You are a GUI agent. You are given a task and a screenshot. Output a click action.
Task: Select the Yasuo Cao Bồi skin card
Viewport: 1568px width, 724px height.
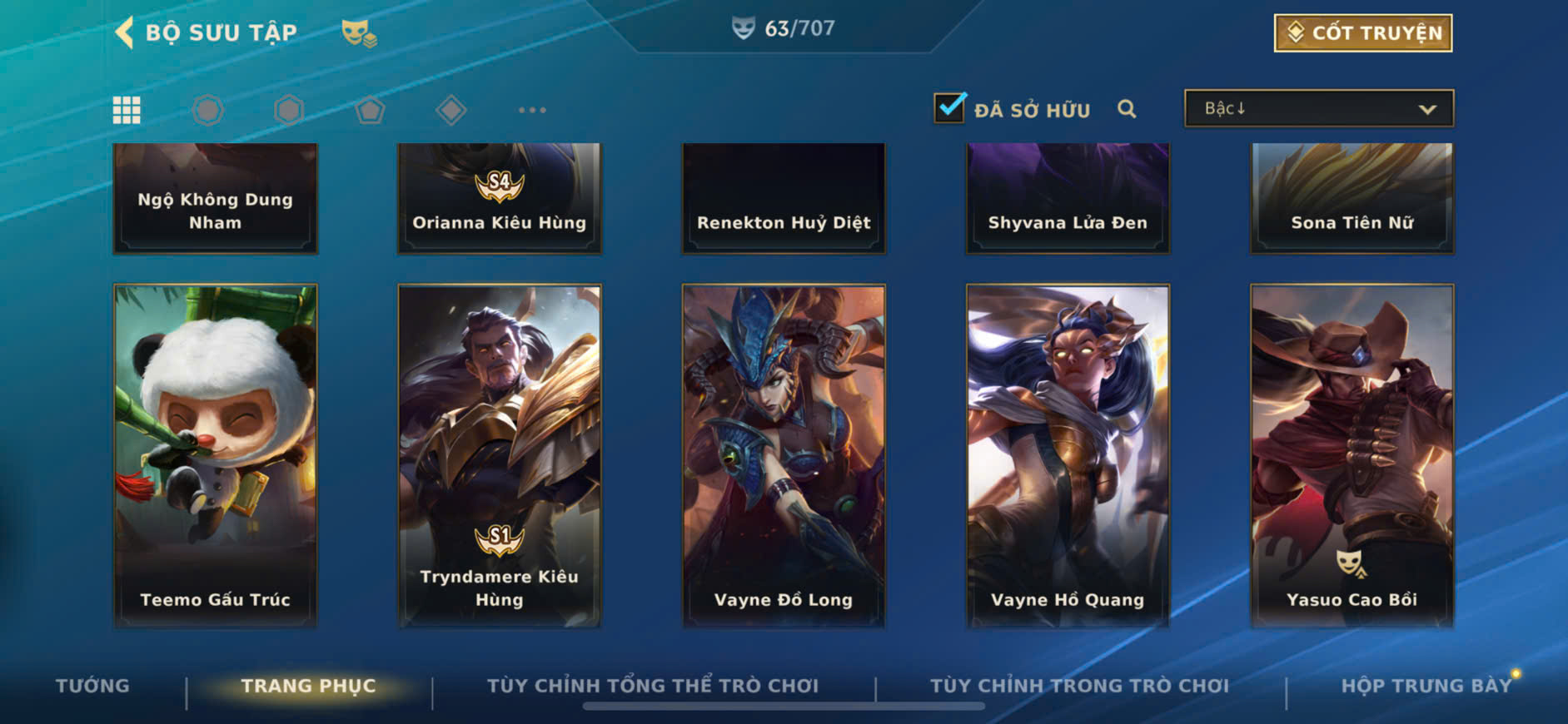[x=1352, y=456]
